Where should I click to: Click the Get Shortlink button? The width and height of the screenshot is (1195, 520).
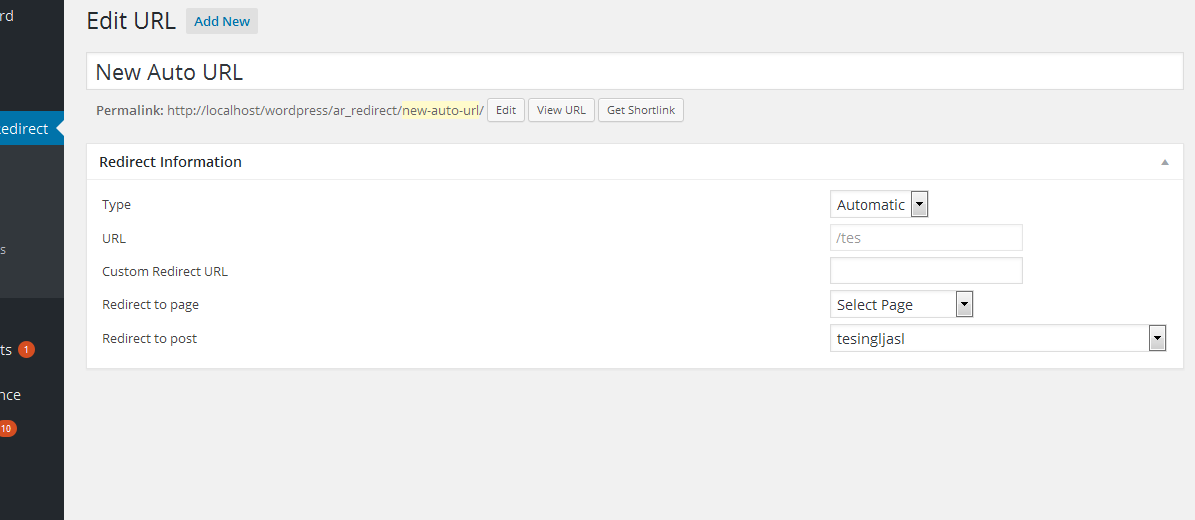(640, 110)
